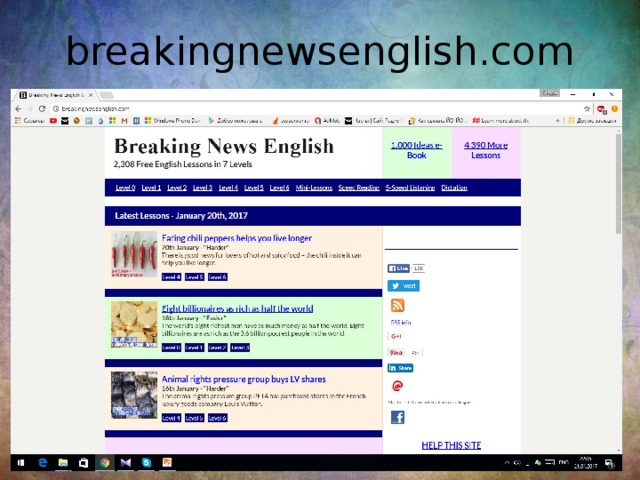Viewport: 640px width, 480px height.
Task: Click the chili peppers thumbnail
Action: click(134, 254)
